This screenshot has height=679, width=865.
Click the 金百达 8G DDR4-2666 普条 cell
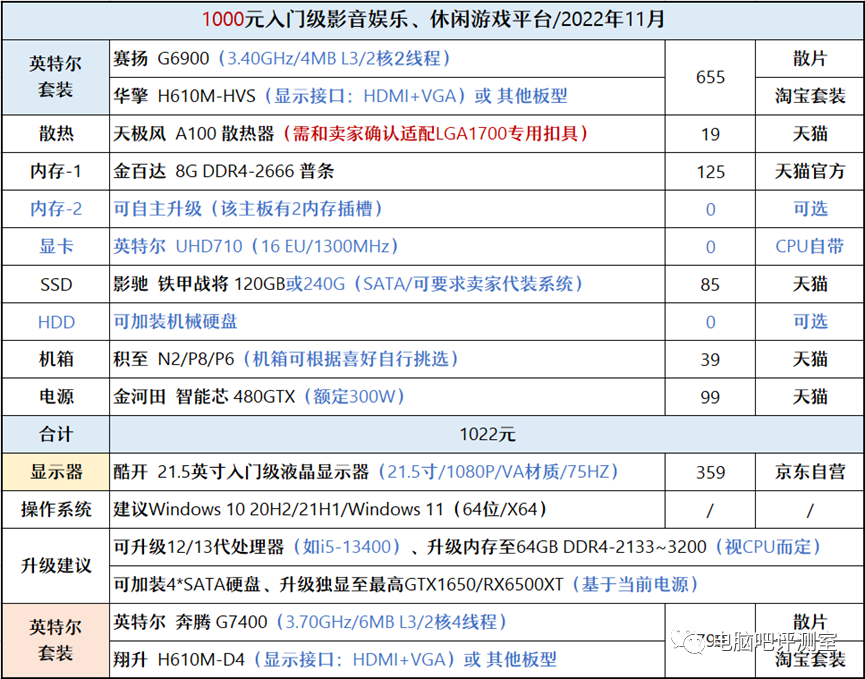387,172
